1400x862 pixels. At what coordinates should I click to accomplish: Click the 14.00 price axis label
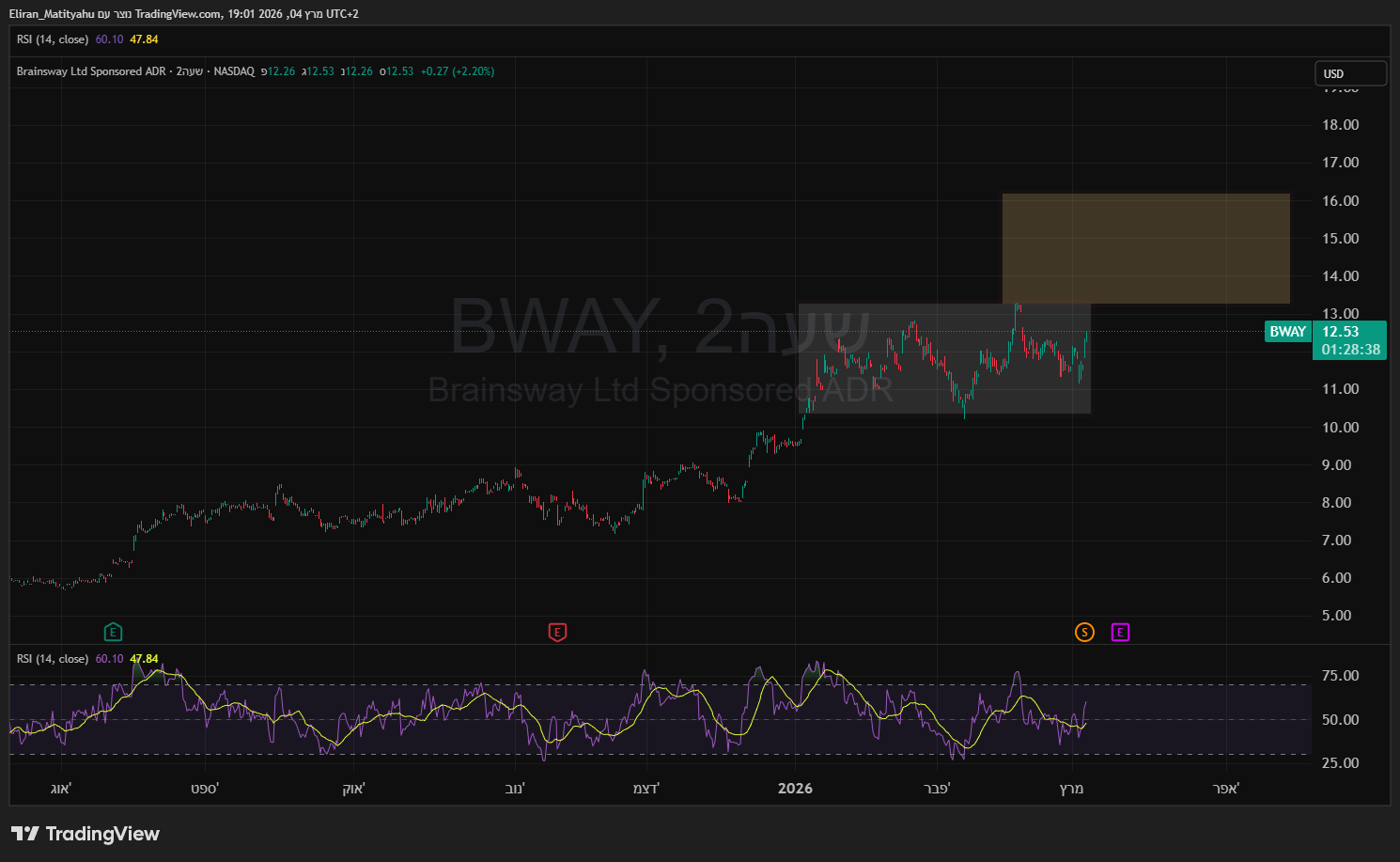pos(1341,275)
